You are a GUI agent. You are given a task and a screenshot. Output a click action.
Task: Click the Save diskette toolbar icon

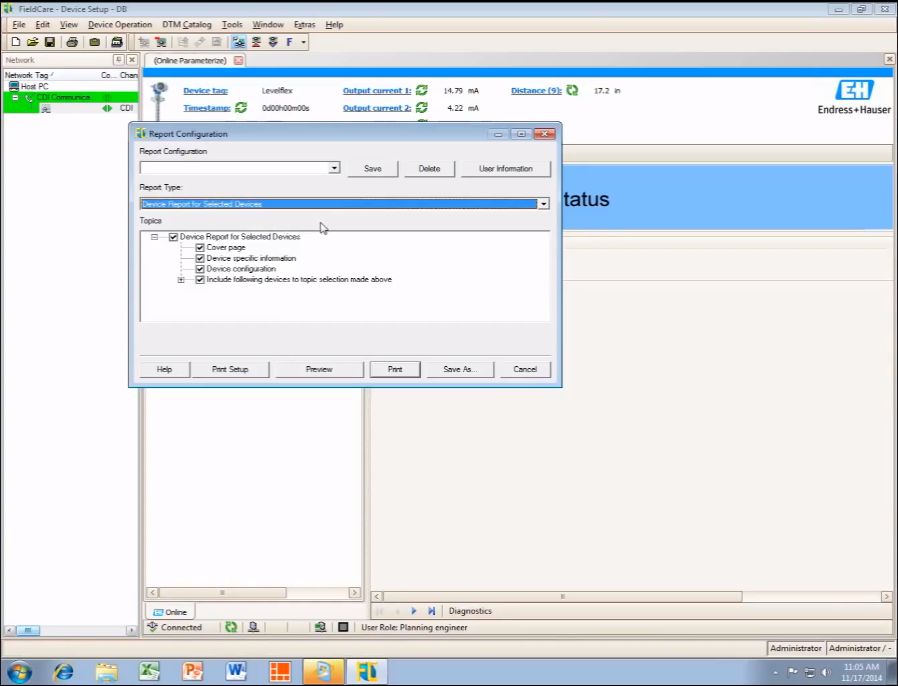[49, 42]
